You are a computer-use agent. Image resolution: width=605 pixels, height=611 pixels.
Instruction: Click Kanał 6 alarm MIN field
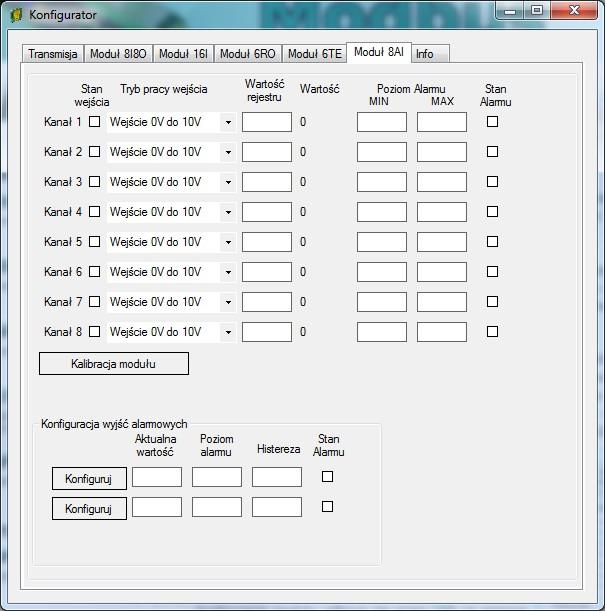click(x=382, y=272)
